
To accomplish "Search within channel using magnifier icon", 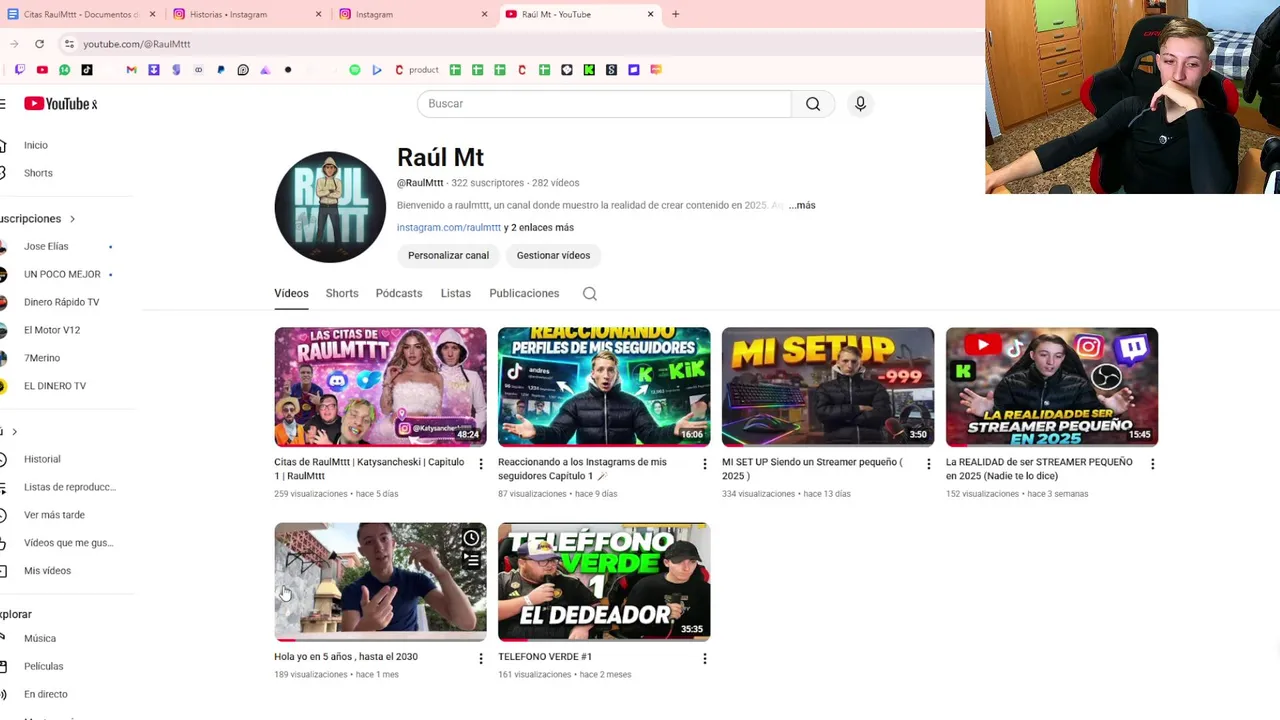I will coord(590,294).
